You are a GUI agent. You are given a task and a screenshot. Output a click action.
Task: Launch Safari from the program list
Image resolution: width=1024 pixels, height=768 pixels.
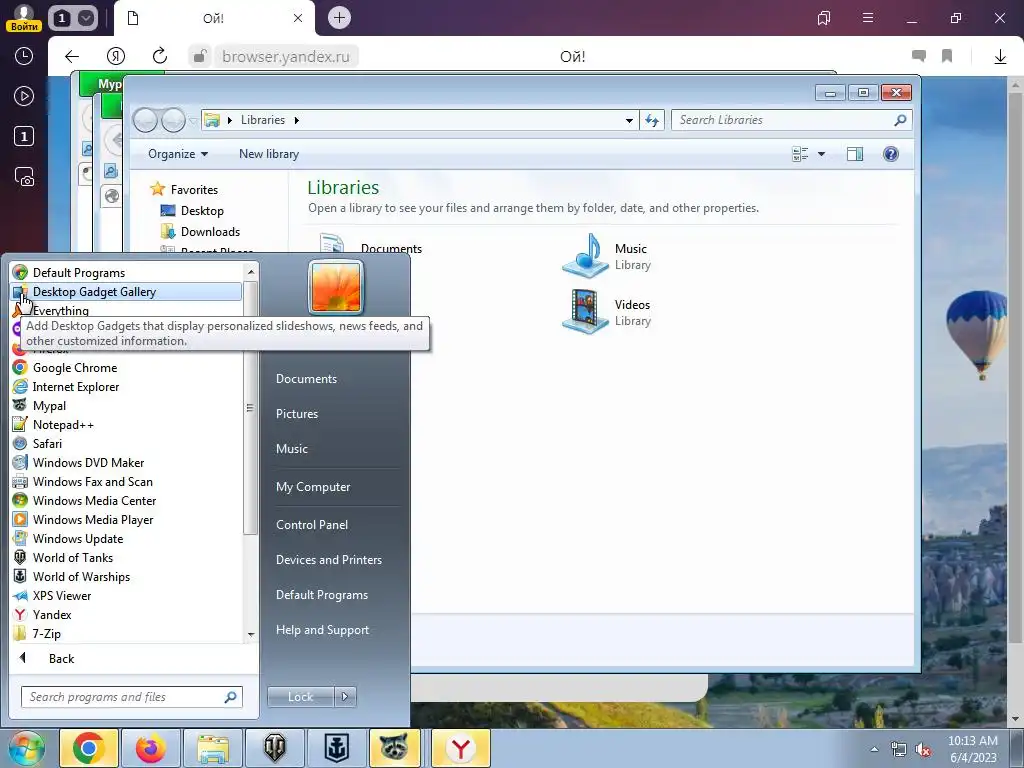tap(127, 443)
